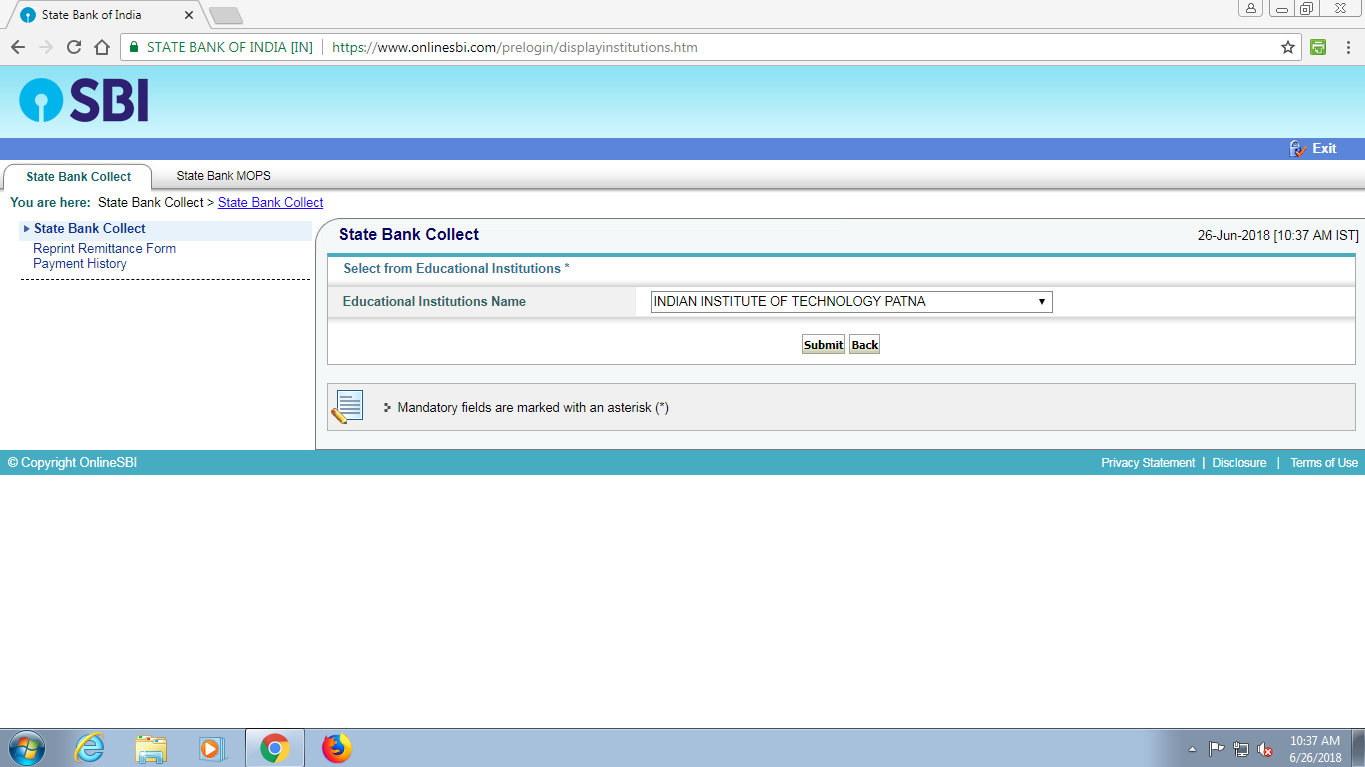Click Exit link text
1365x767 pixels.
click(x=1324, y=148)
